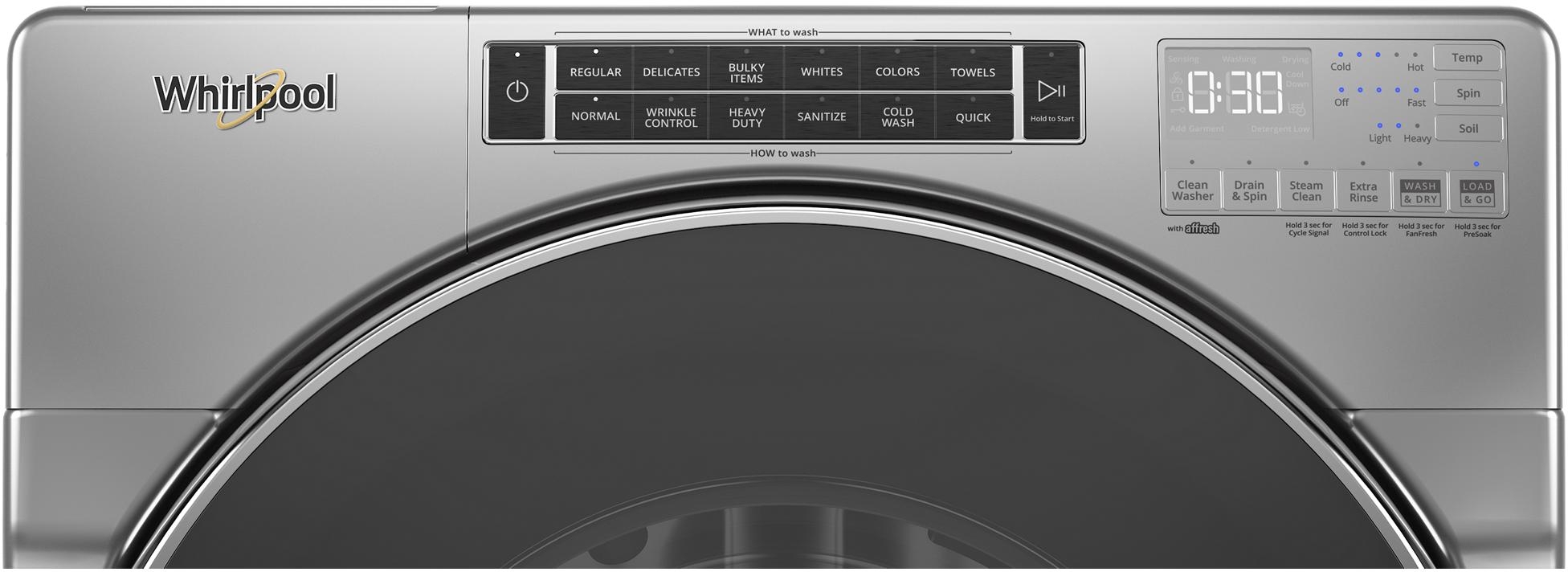Toggle the LOAD & GO option
The image size is (1568, 572).
(x=1476, y=193)
